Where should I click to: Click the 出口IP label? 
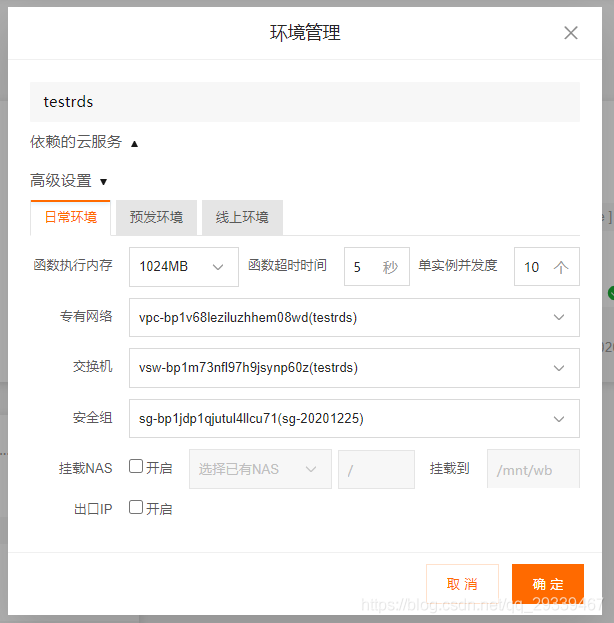[x=93, y=509]
